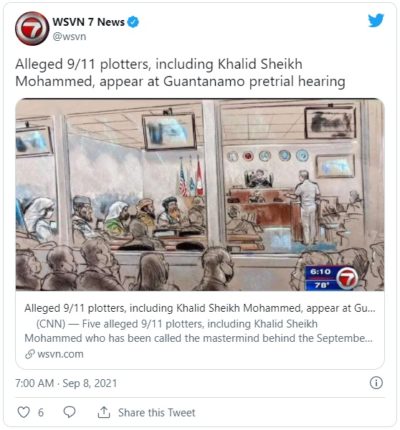400x430 pixels.
Task: Tap the share upload arrow icon
Action: (x=104, y=412)
